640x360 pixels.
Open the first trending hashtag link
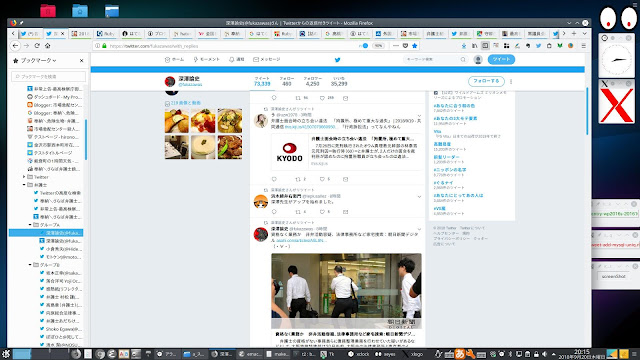point(454,106)
